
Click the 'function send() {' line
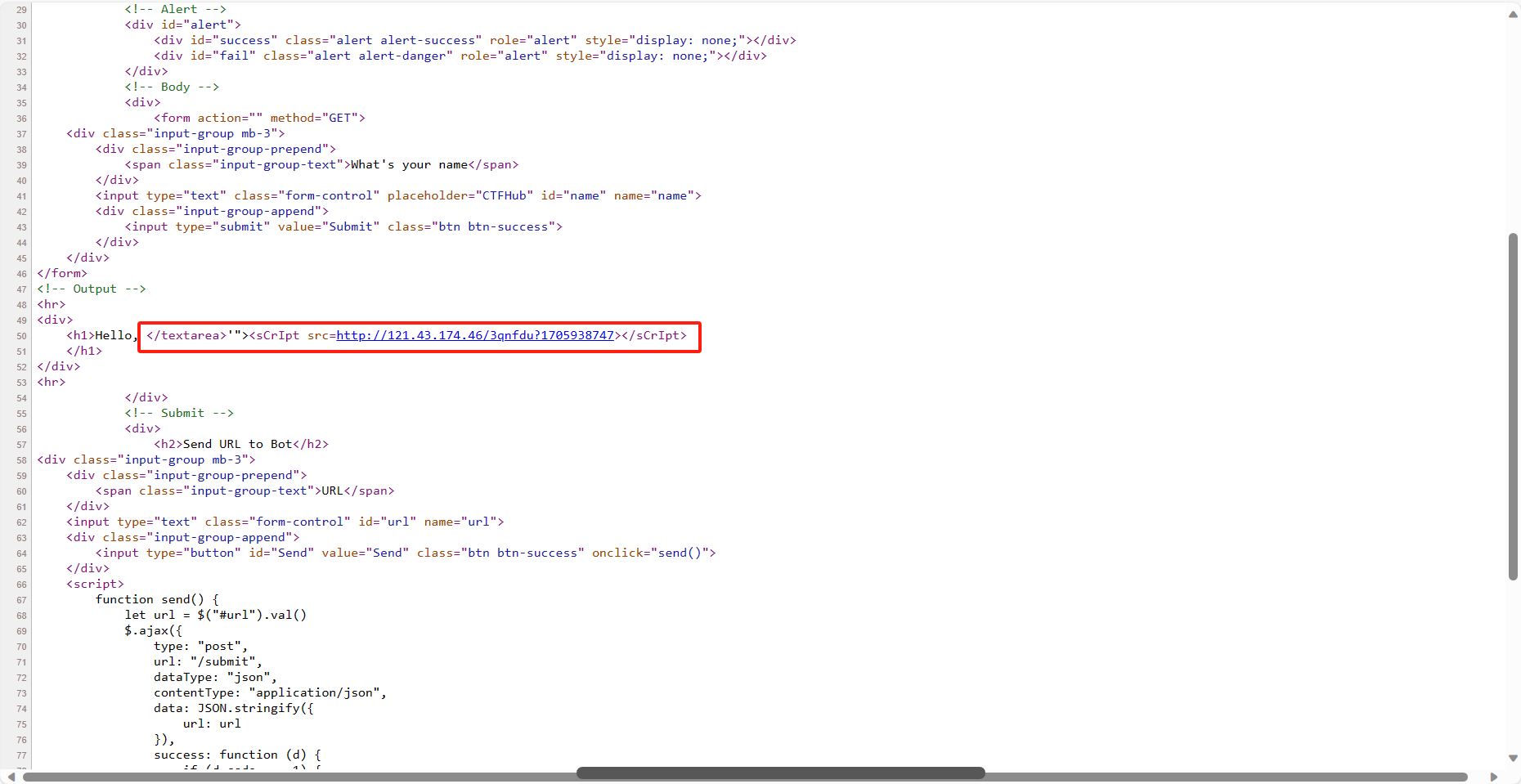(157, 599)
